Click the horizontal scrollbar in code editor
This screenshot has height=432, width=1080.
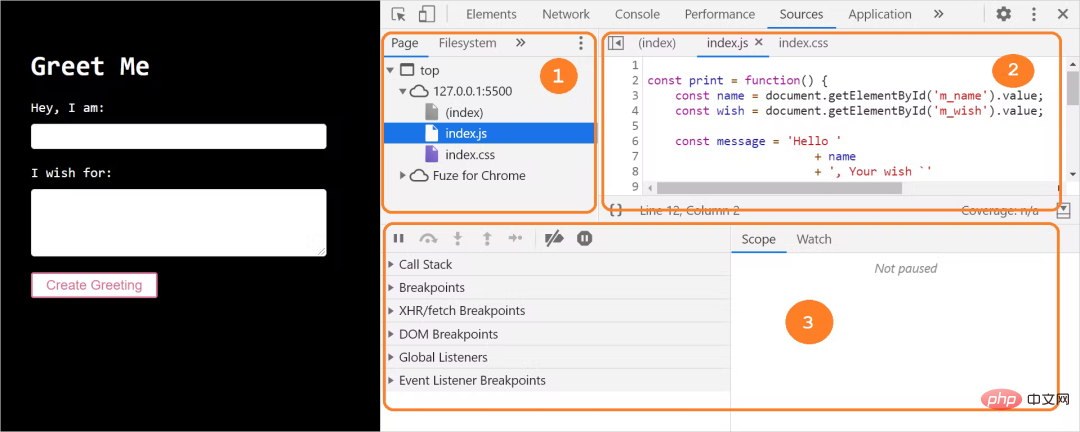pyautogui.click(x=775, y=188)
